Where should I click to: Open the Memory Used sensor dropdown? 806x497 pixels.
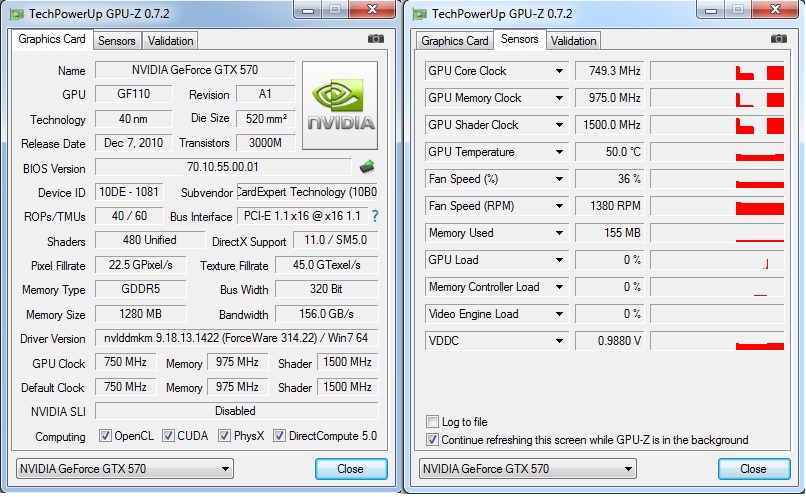tap(559, 233)
